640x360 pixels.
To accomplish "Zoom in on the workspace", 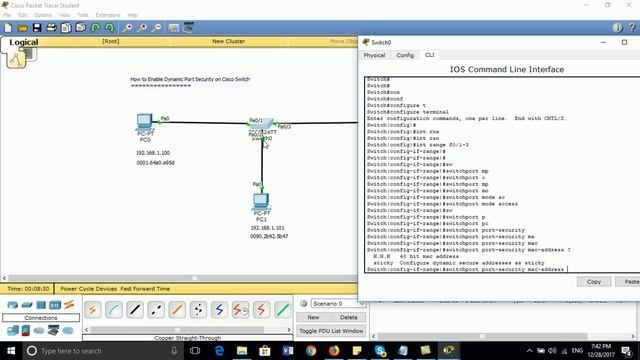I will 127,28.
